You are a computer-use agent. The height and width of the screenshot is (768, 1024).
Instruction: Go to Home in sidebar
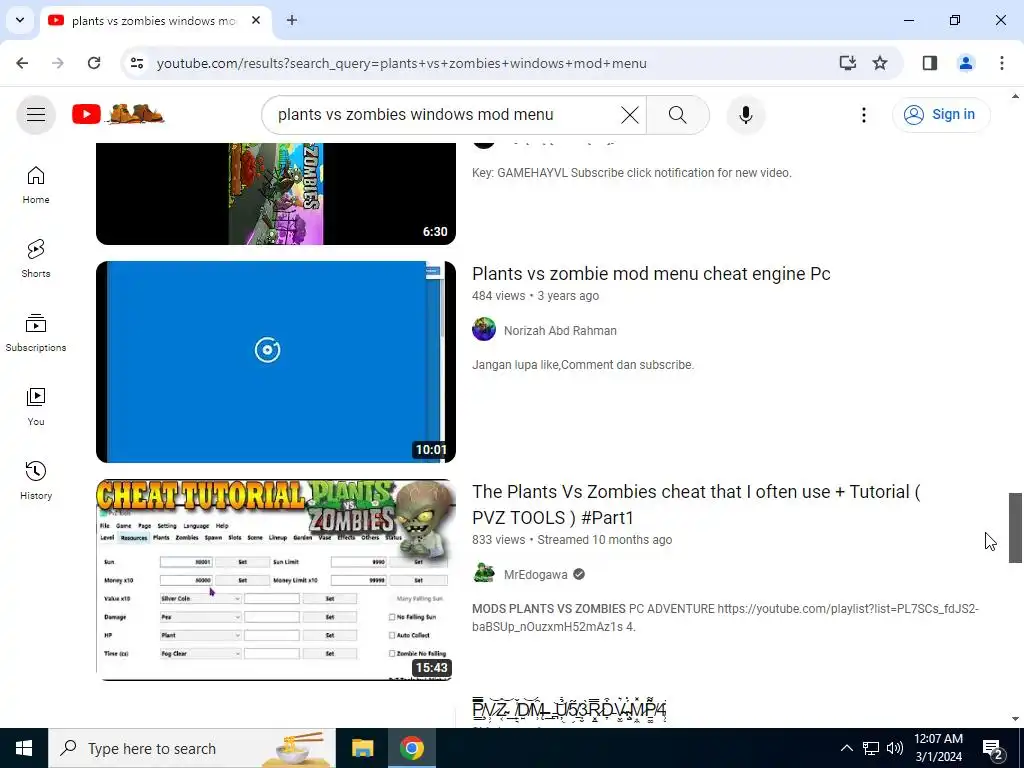coord(36,185)
